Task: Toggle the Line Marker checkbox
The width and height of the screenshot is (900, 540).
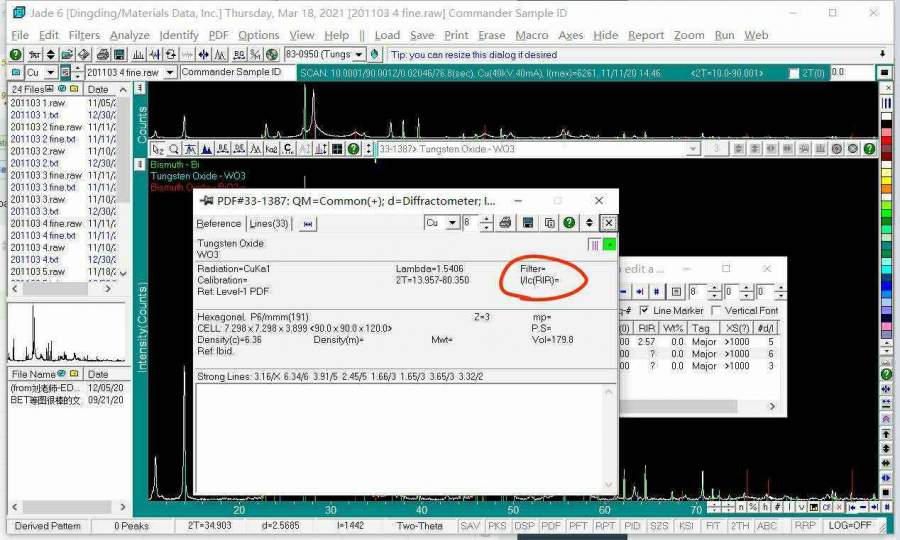Action: 644,310
